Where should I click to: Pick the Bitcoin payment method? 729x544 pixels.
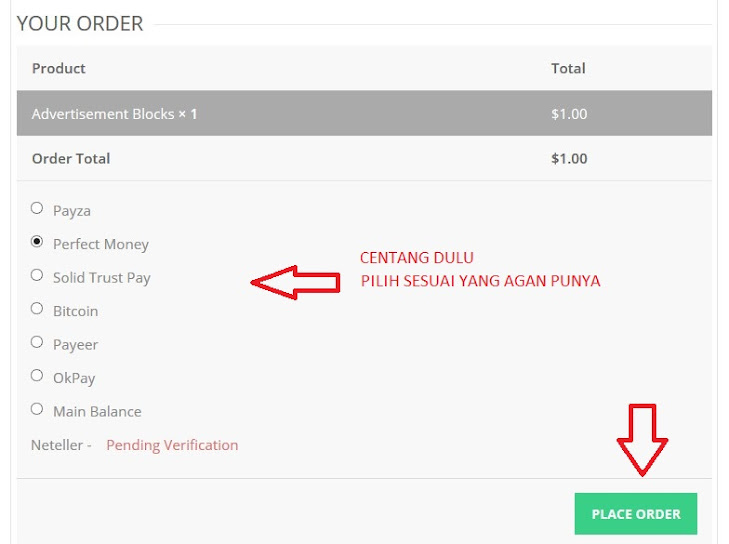(x=37, y=308)
